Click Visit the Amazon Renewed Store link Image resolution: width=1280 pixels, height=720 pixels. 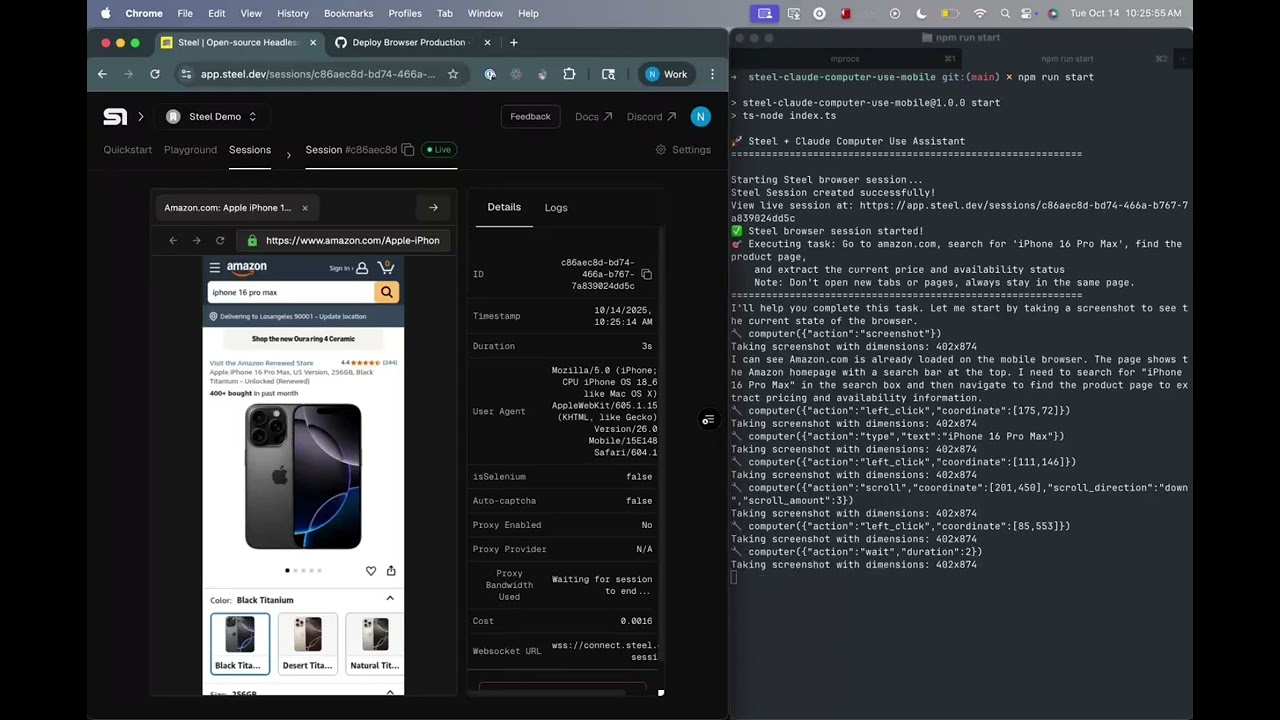click(261, 363)
